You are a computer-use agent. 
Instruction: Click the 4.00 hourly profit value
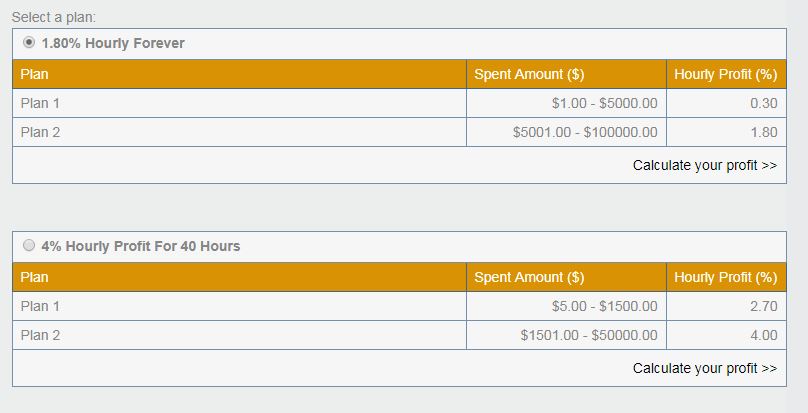tap(763, 335)
